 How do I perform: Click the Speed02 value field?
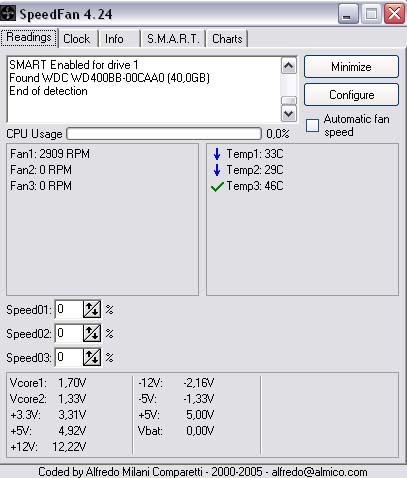(69, 333)
